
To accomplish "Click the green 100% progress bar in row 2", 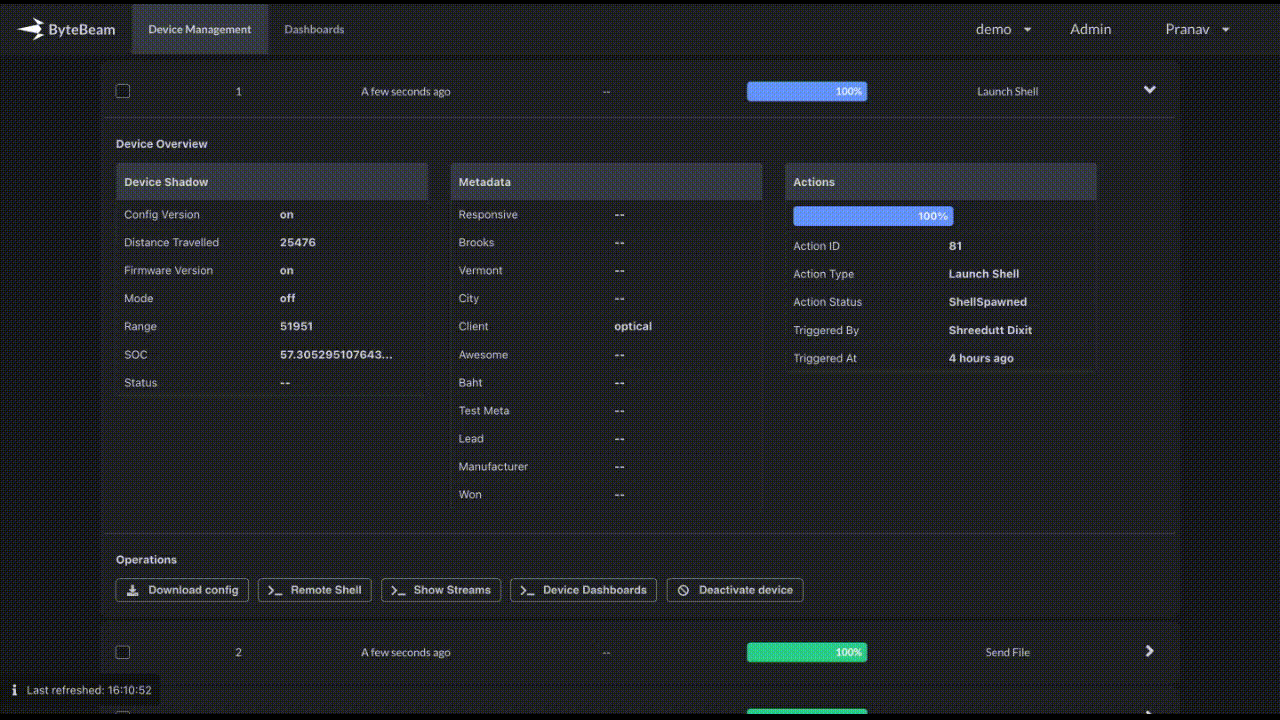I will point(807,652).
